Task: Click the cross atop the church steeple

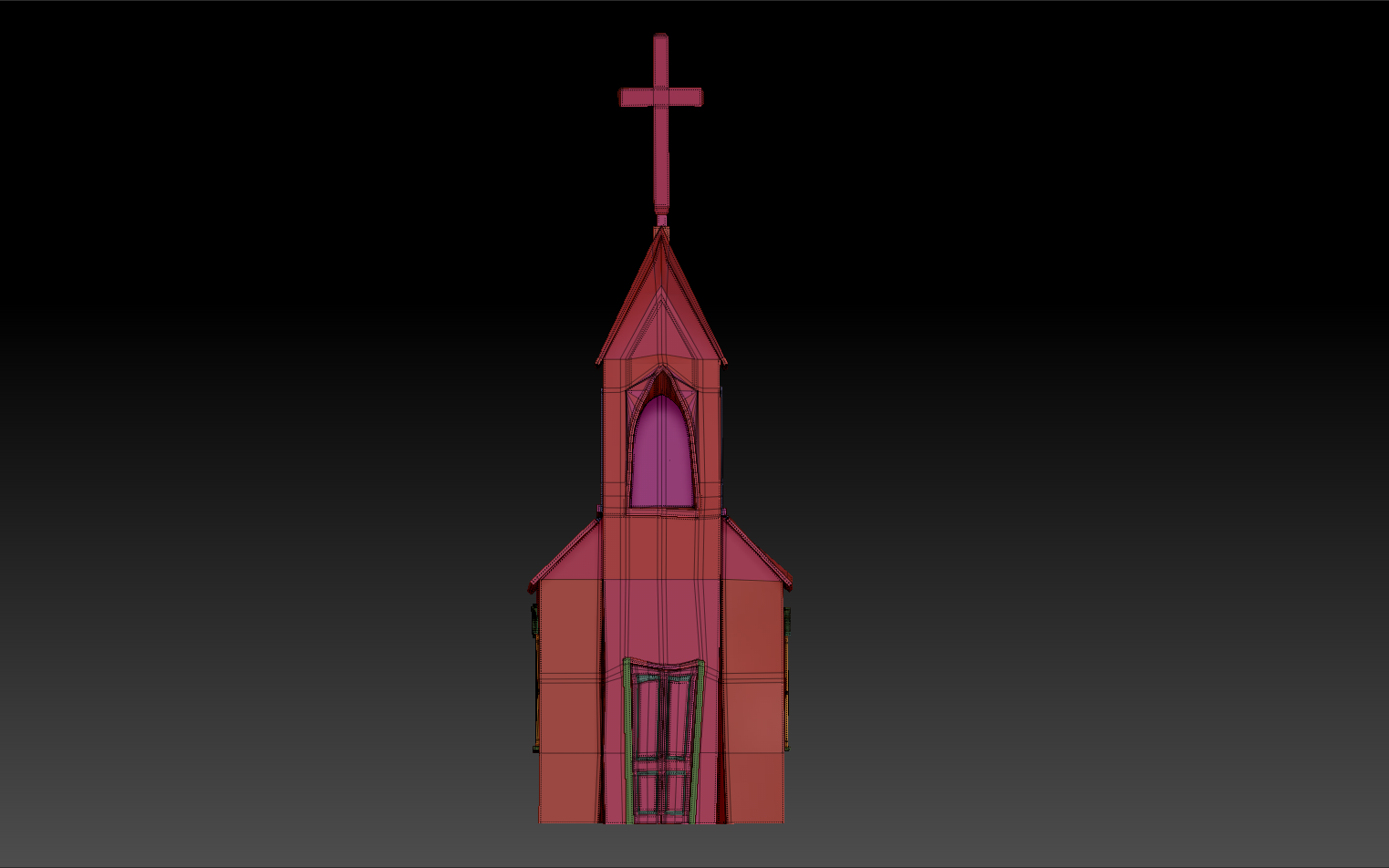Action: click(660, 123)
